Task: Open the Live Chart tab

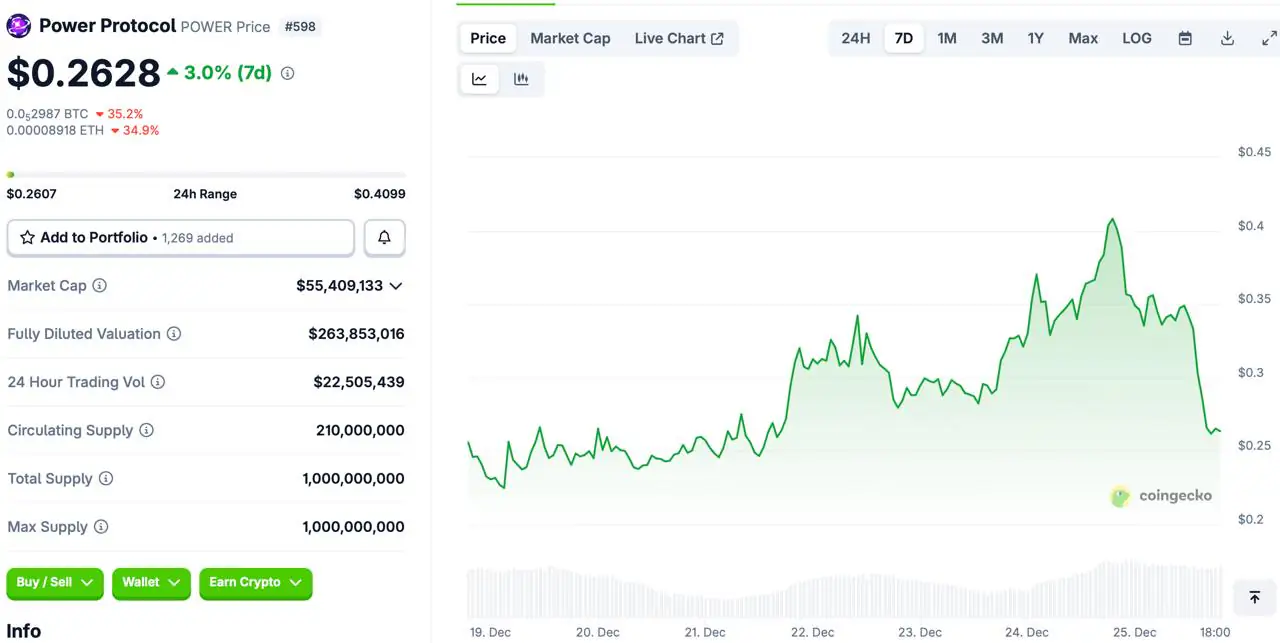Action: tap(678, 38)
